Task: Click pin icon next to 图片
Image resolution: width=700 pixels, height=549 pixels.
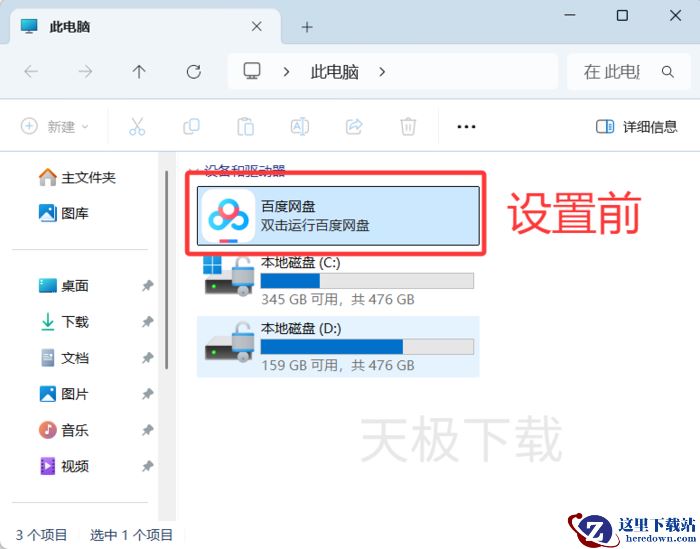Action: pyautogui.click(x=147, y=394)
